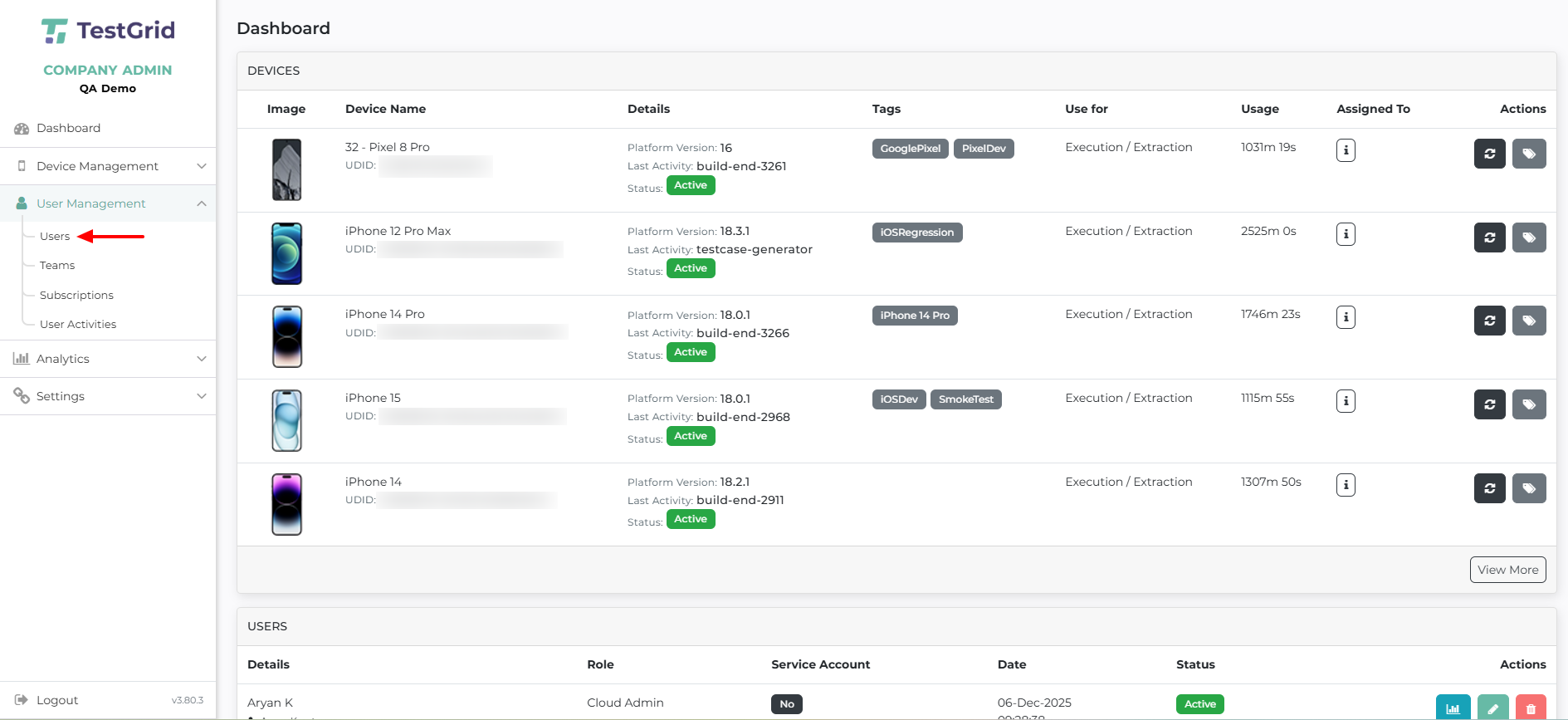Click refresh icon for Pixel 8 Pro

tap(1489, 154)
